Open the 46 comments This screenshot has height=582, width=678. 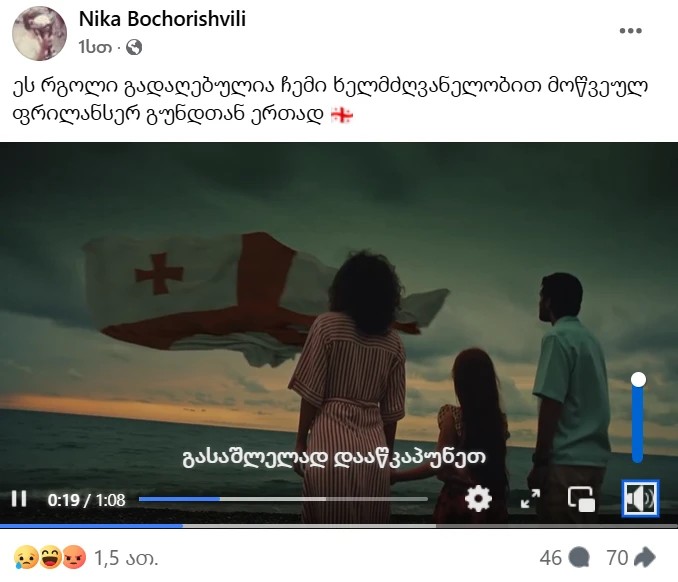pos(565,558)
